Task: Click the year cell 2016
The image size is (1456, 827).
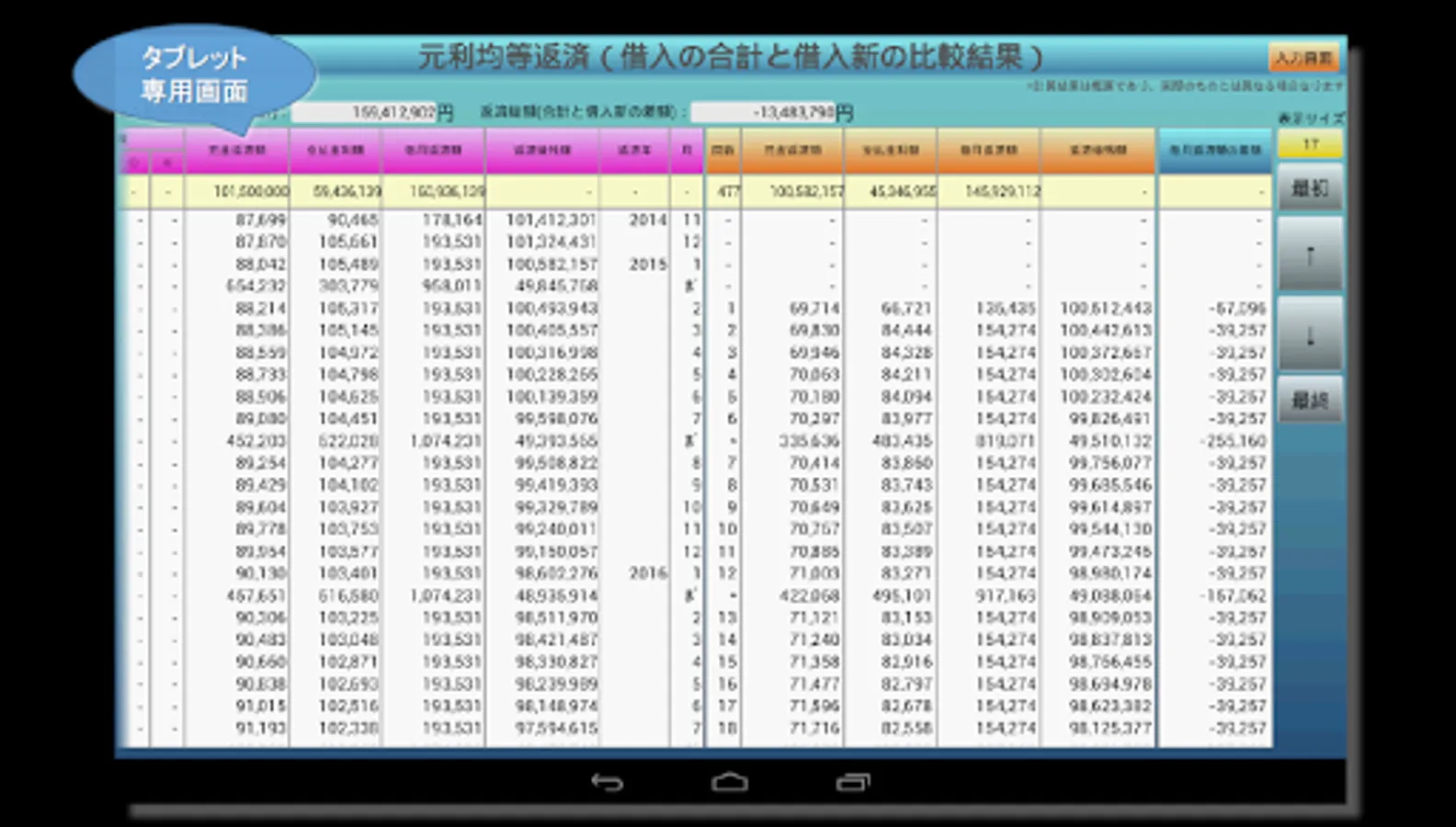Action: [647, 573]
